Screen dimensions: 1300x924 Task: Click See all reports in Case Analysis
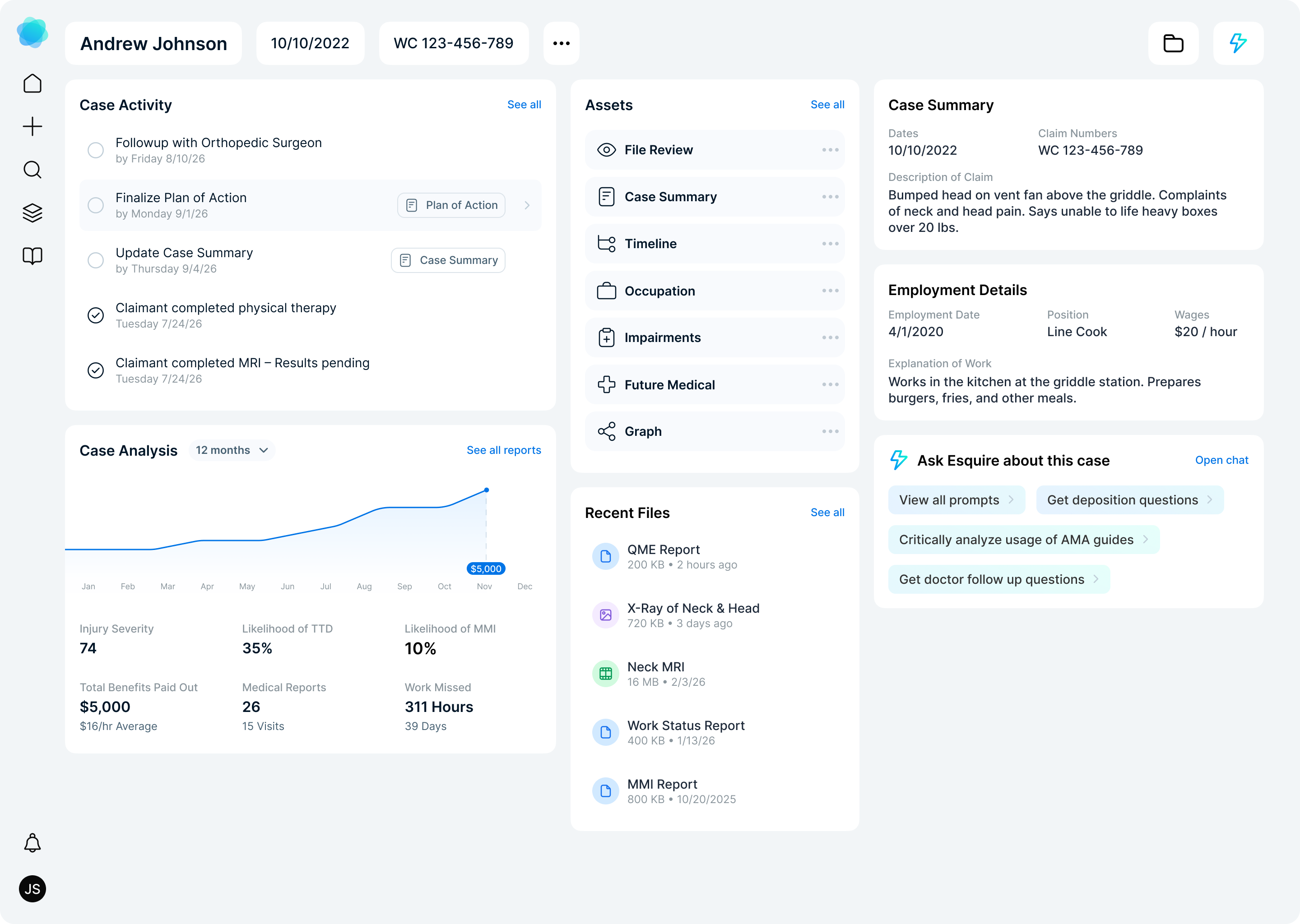pyautogui.click(x=504, y=450)
